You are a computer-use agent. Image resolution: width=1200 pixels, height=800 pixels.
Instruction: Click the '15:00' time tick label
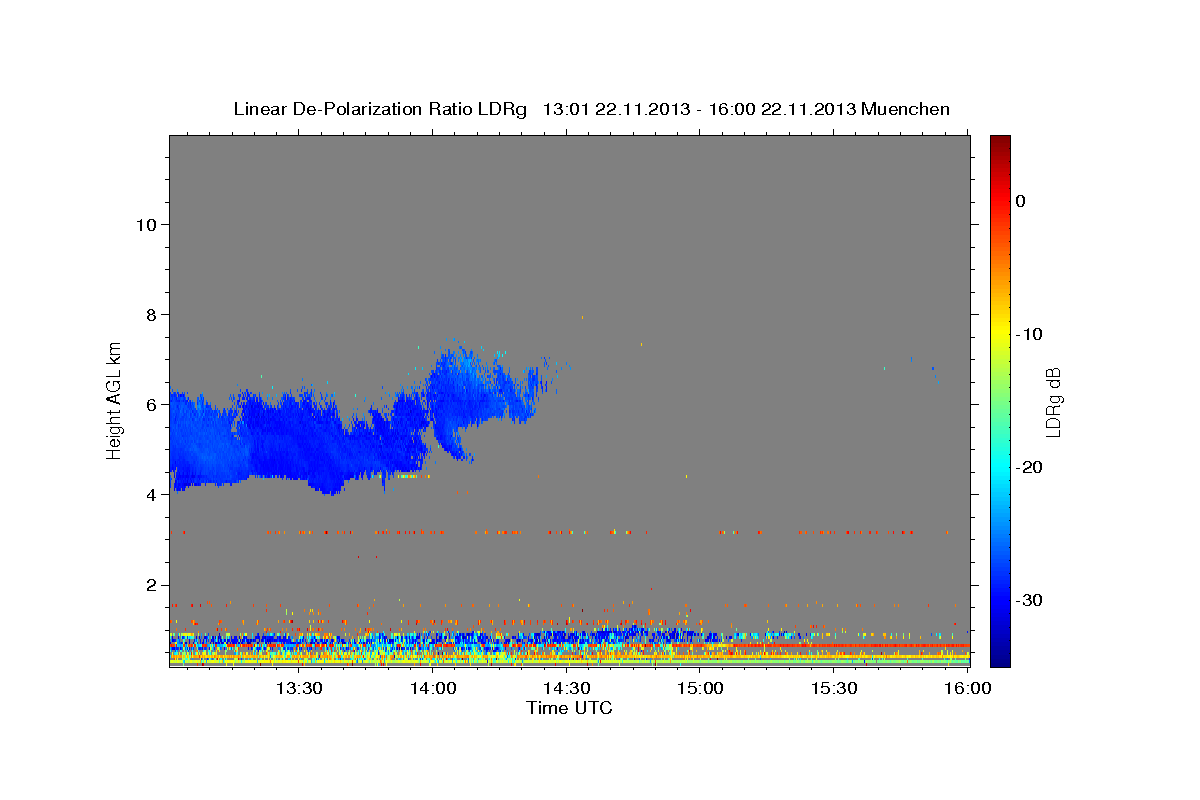(x=700, y=688)
